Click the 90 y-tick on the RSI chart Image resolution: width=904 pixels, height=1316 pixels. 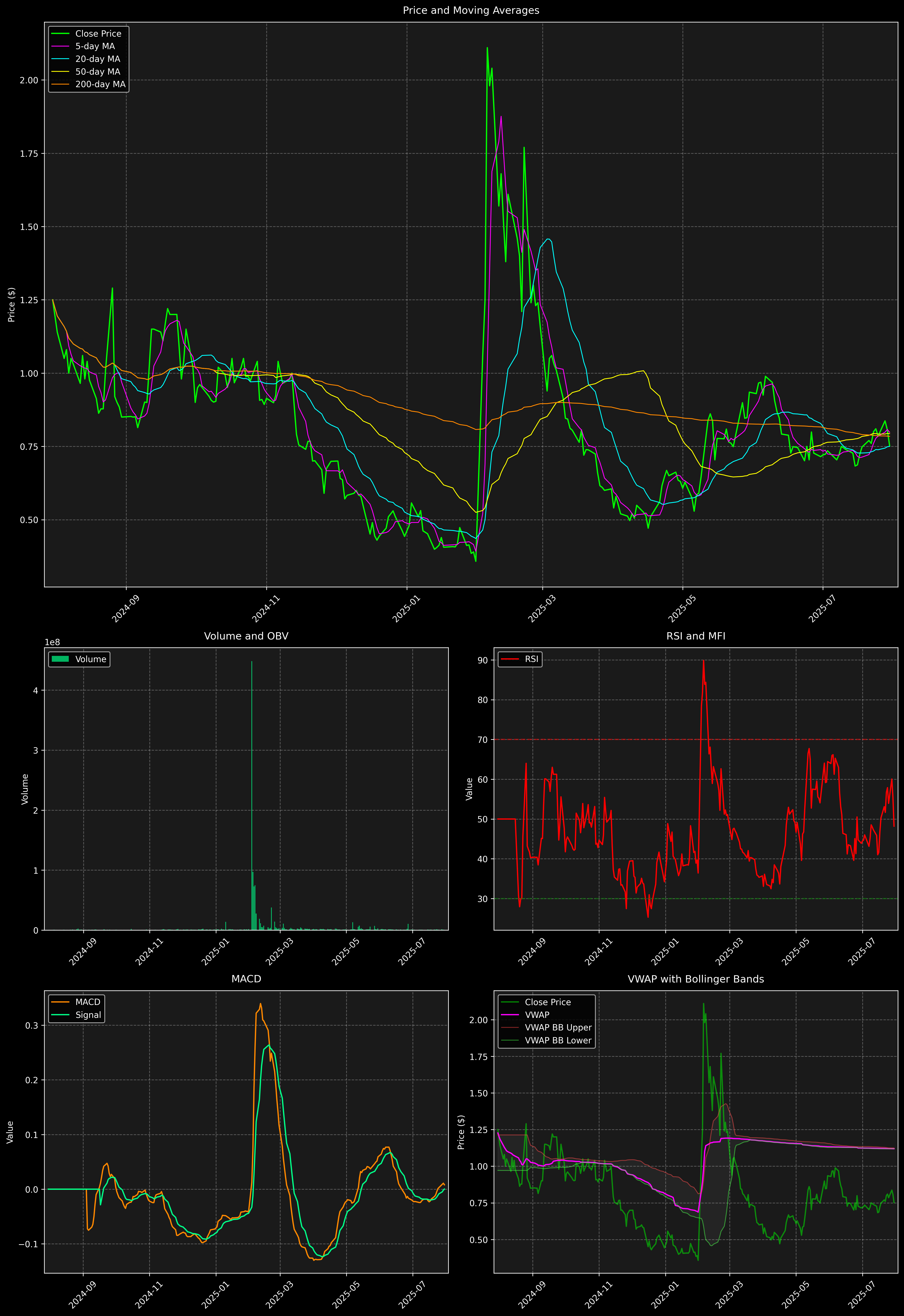483,660
